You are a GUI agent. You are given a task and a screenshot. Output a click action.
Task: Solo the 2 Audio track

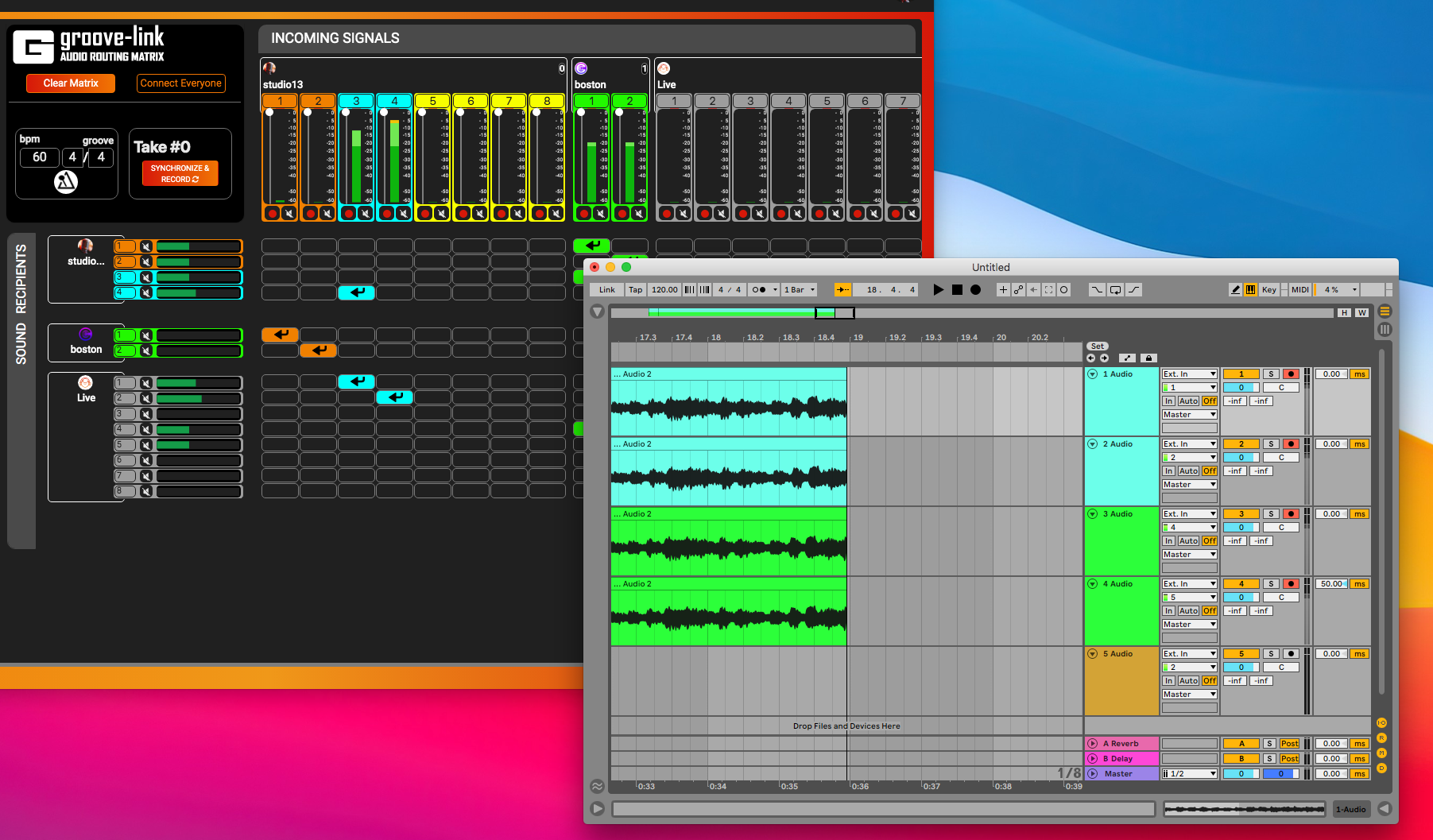coord(1271,444)
